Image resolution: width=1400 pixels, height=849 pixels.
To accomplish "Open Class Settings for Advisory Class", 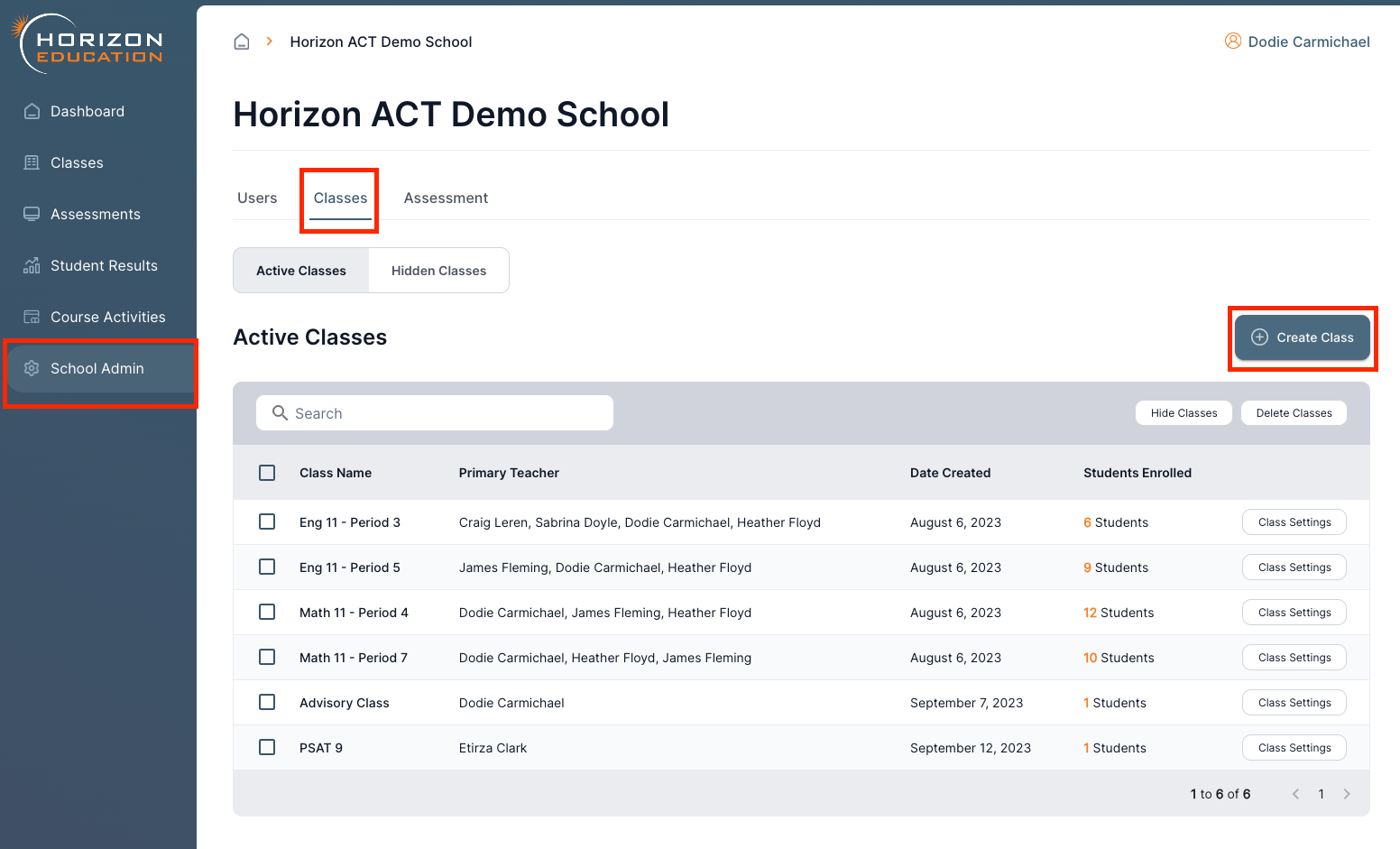I will [x=1294, y=703].
